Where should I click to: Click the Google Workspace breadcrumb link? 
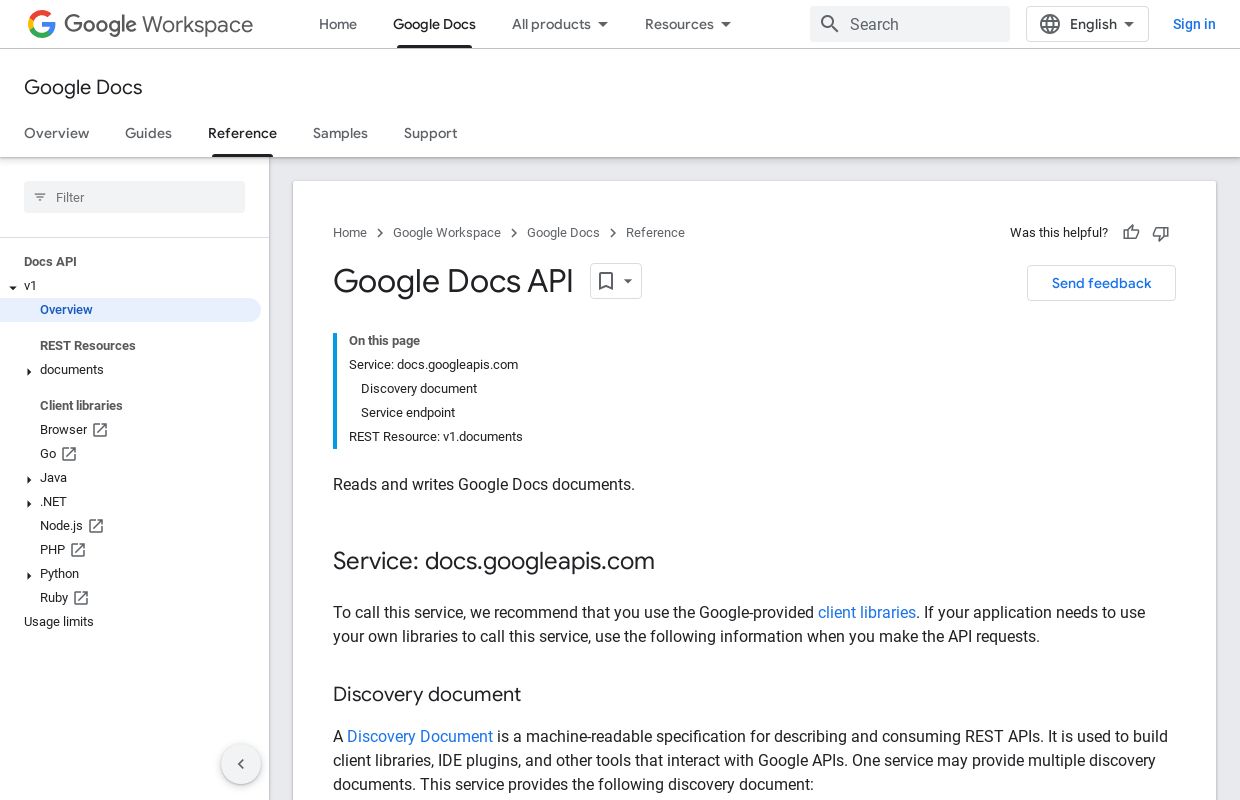[x=447, y=233]
